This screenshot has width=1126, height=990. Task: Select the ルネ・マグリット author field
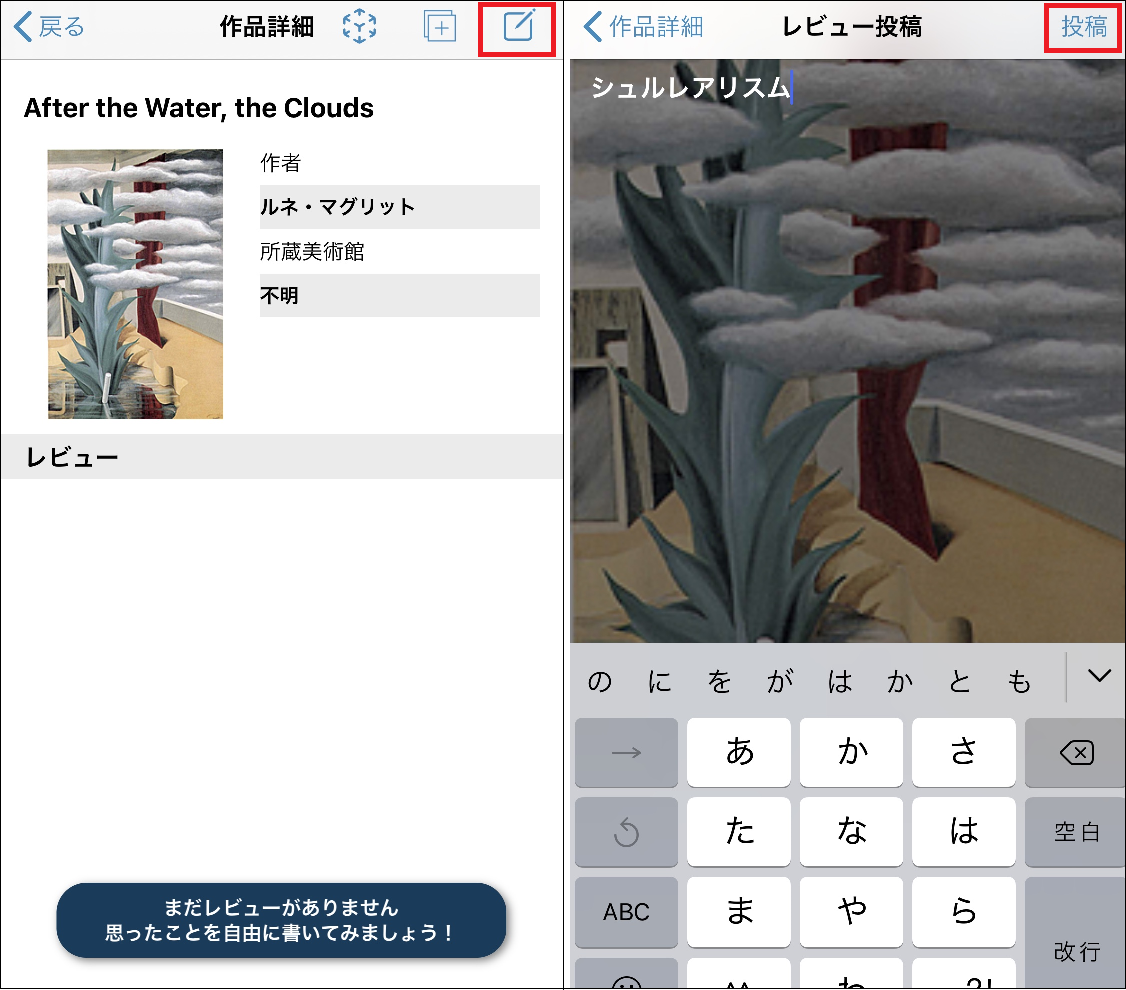tap(399, 207)
